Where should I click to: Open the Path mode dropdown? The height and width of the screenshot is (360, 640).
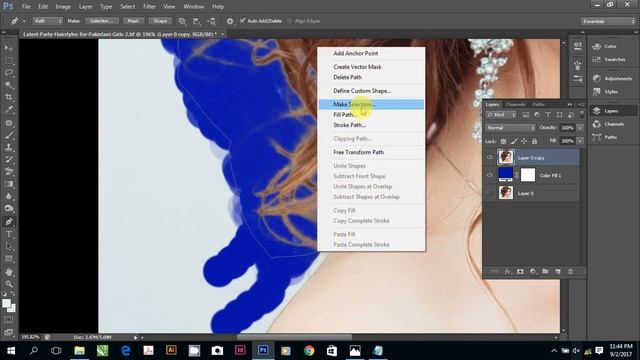(x=48, y=21)
